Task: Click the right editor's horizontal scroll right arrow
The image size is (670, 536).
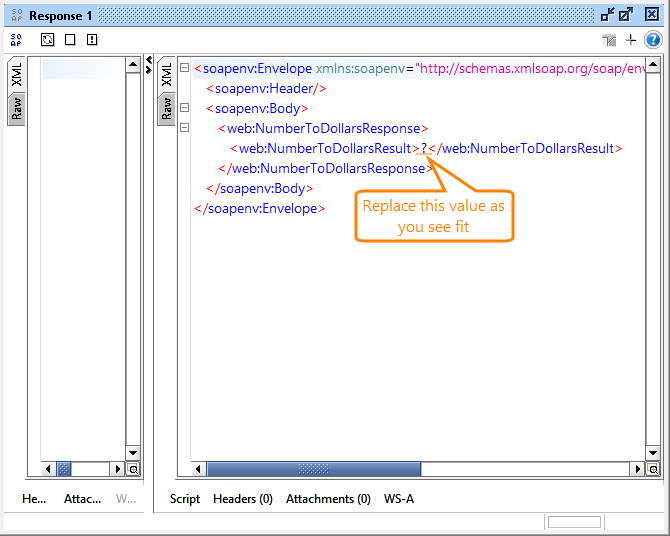Action: [637, 469]
